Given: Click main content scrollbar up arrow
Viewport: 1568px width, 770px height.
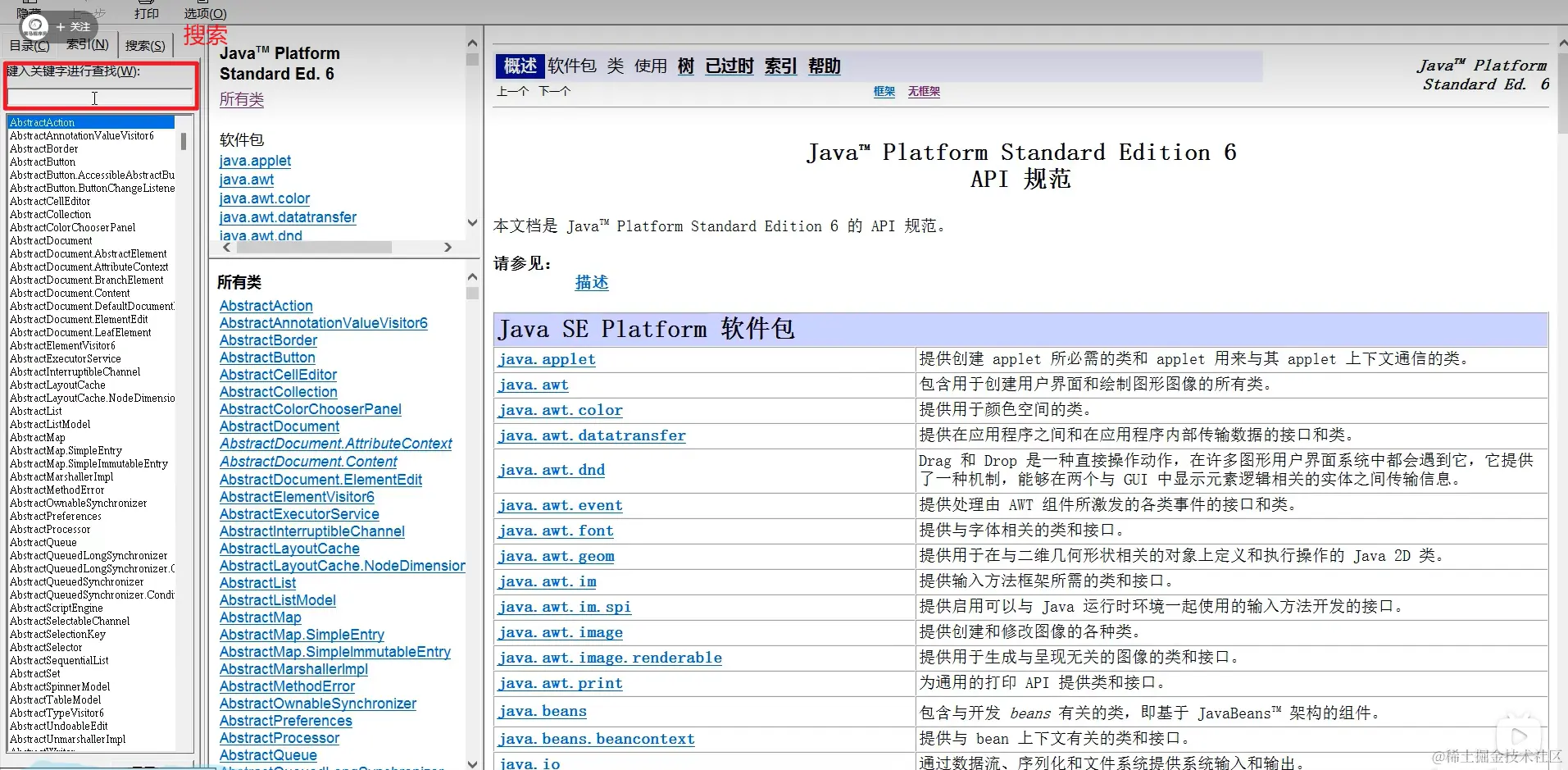Looking at the screenshot, I should (1562, 43).
